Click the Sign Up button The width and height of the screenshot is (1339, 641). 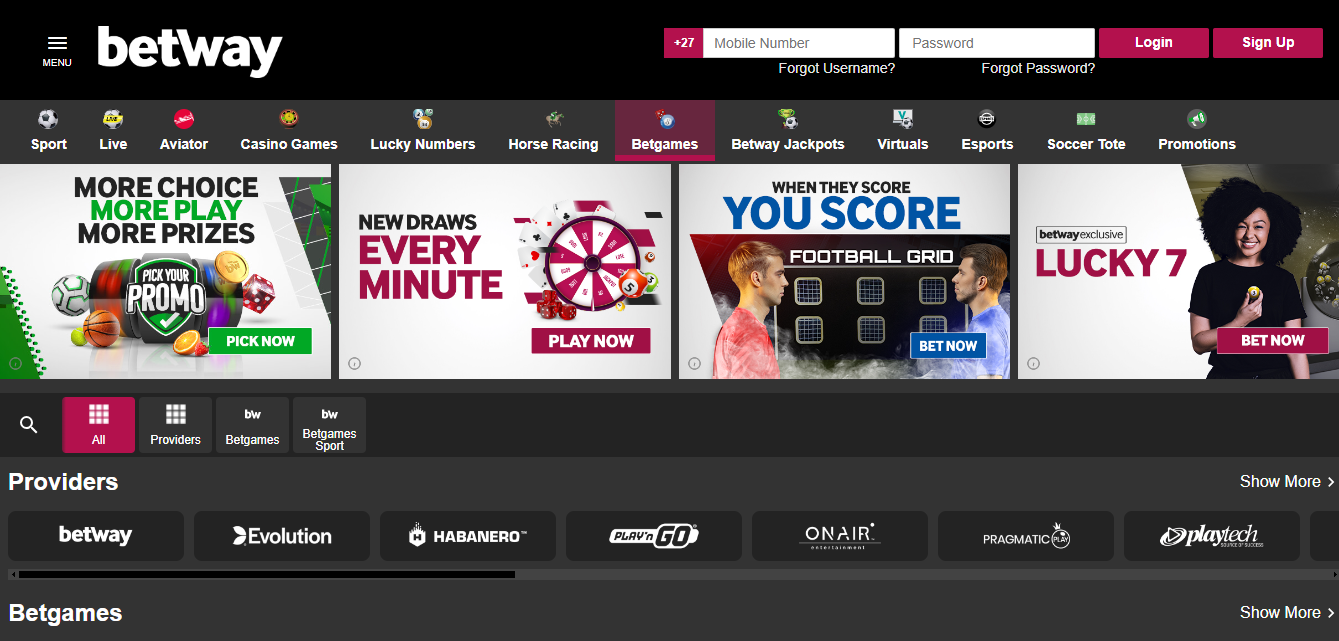click(1267, 43)
